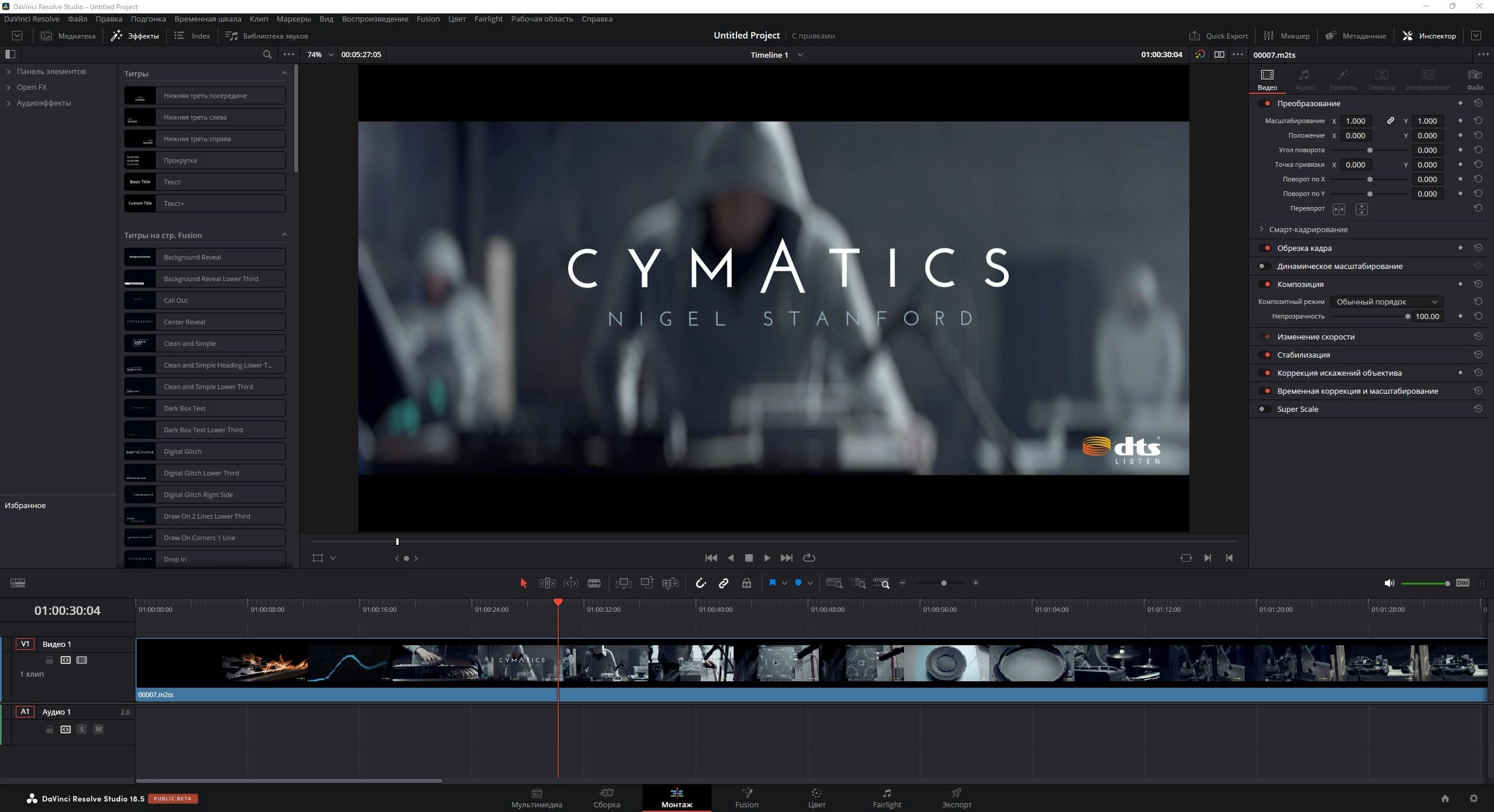The width and height of the screenshot is (1494, 812).
Task: Activate the Trim Edit Mode tool
Action: click(547, 583)
